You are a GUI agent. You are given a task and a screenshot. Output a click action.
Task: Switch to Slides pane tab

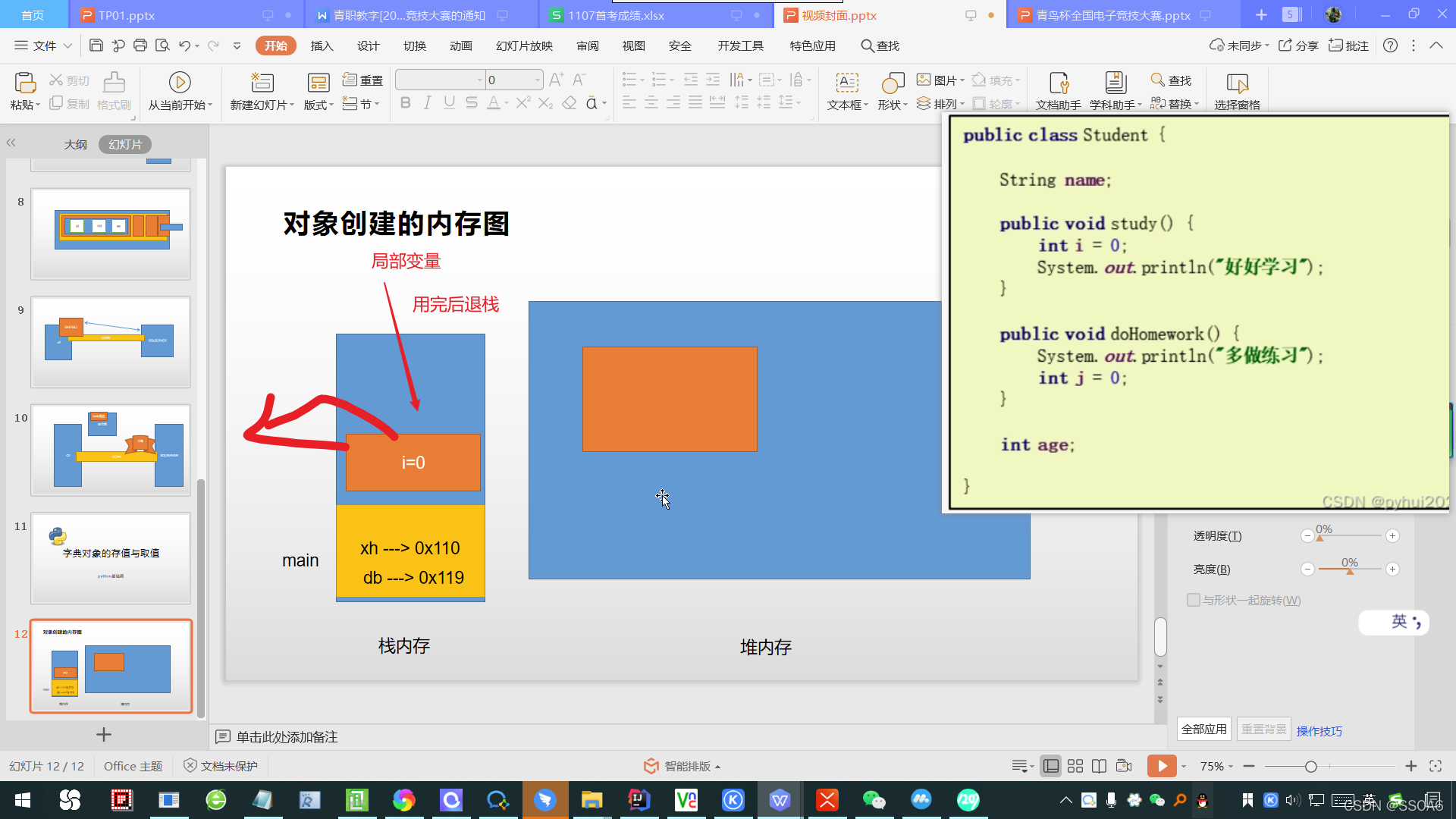coord(125,144)
